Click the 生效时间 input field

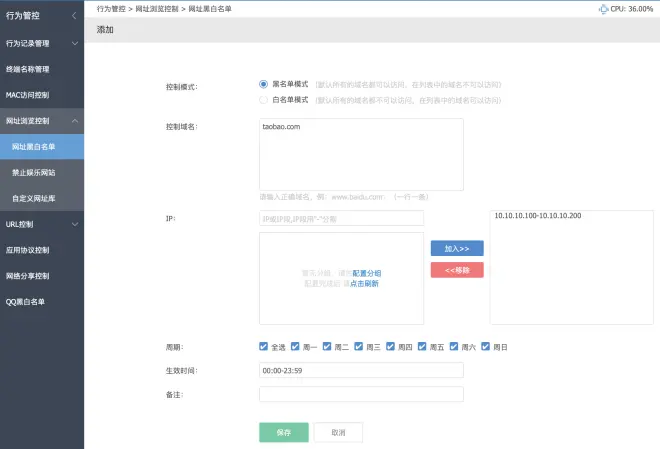tap(361, 371)
